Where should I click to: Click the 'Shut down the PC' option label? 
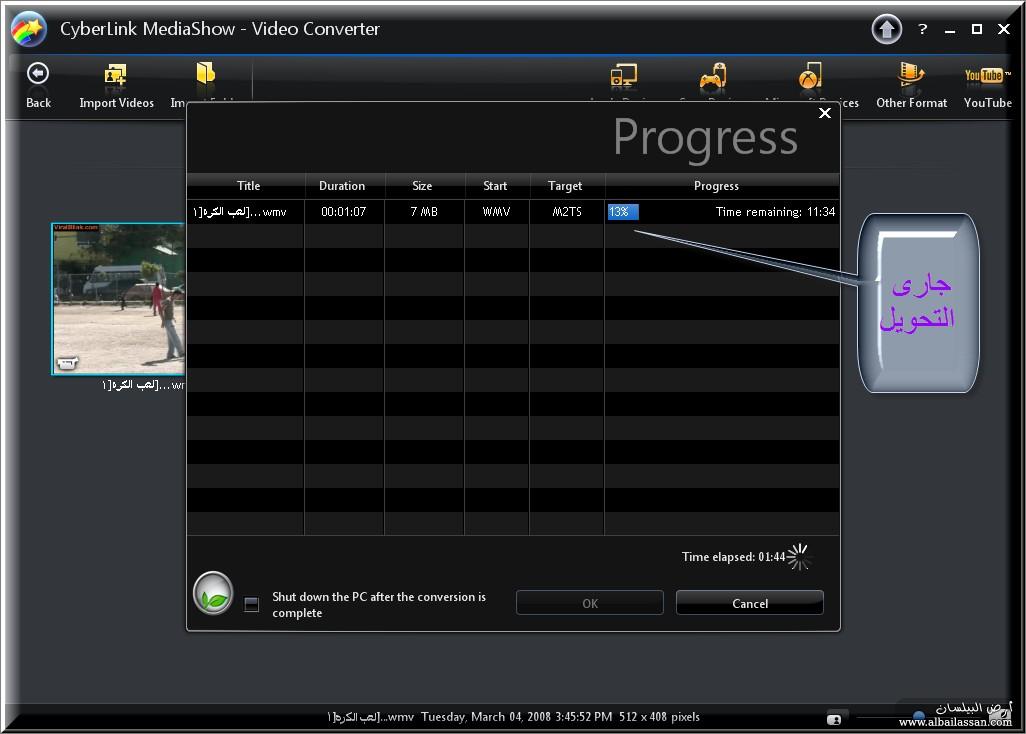[379, 604]
